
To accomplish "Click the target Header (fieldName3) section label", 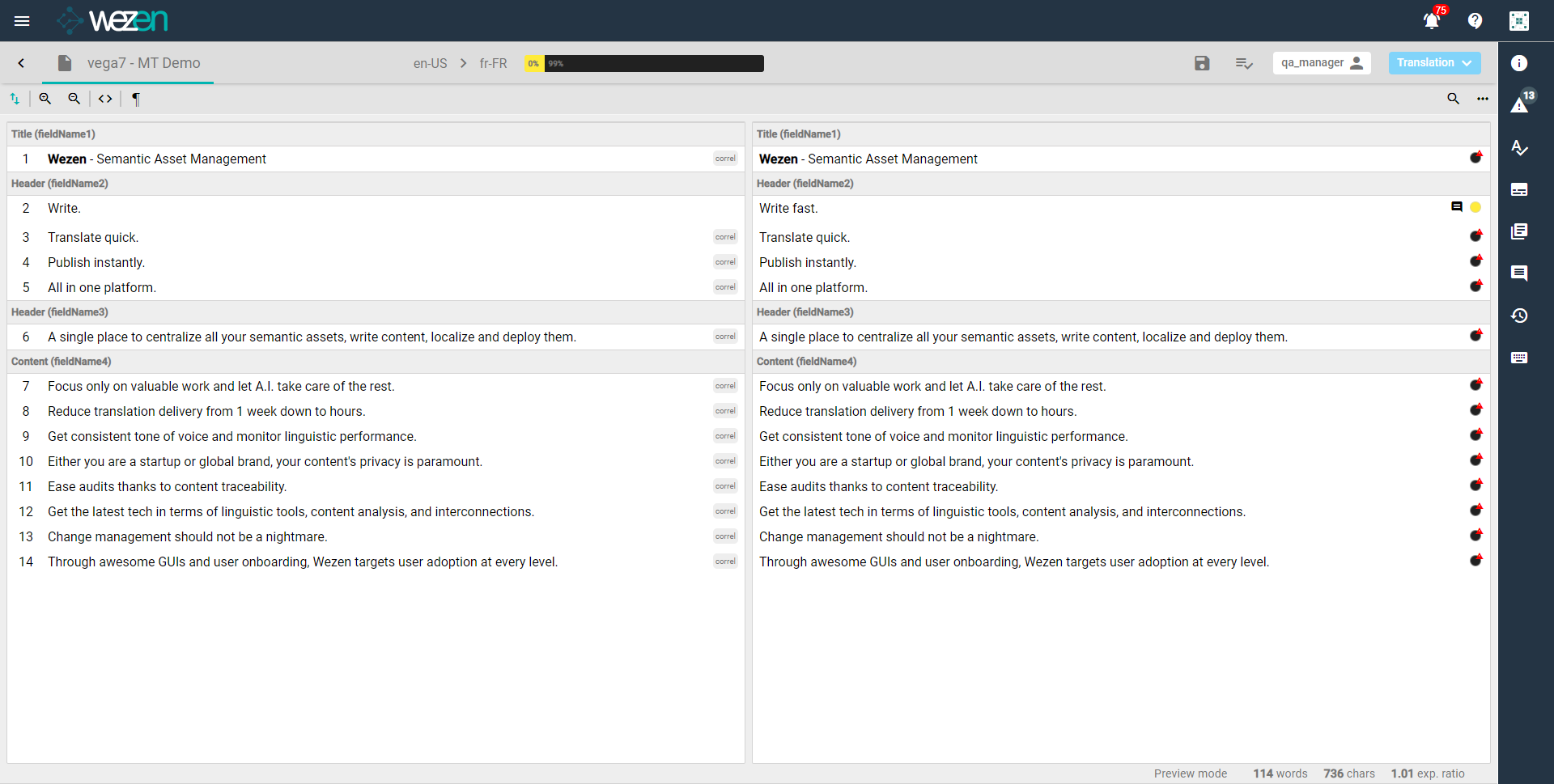I will point(805,312).
